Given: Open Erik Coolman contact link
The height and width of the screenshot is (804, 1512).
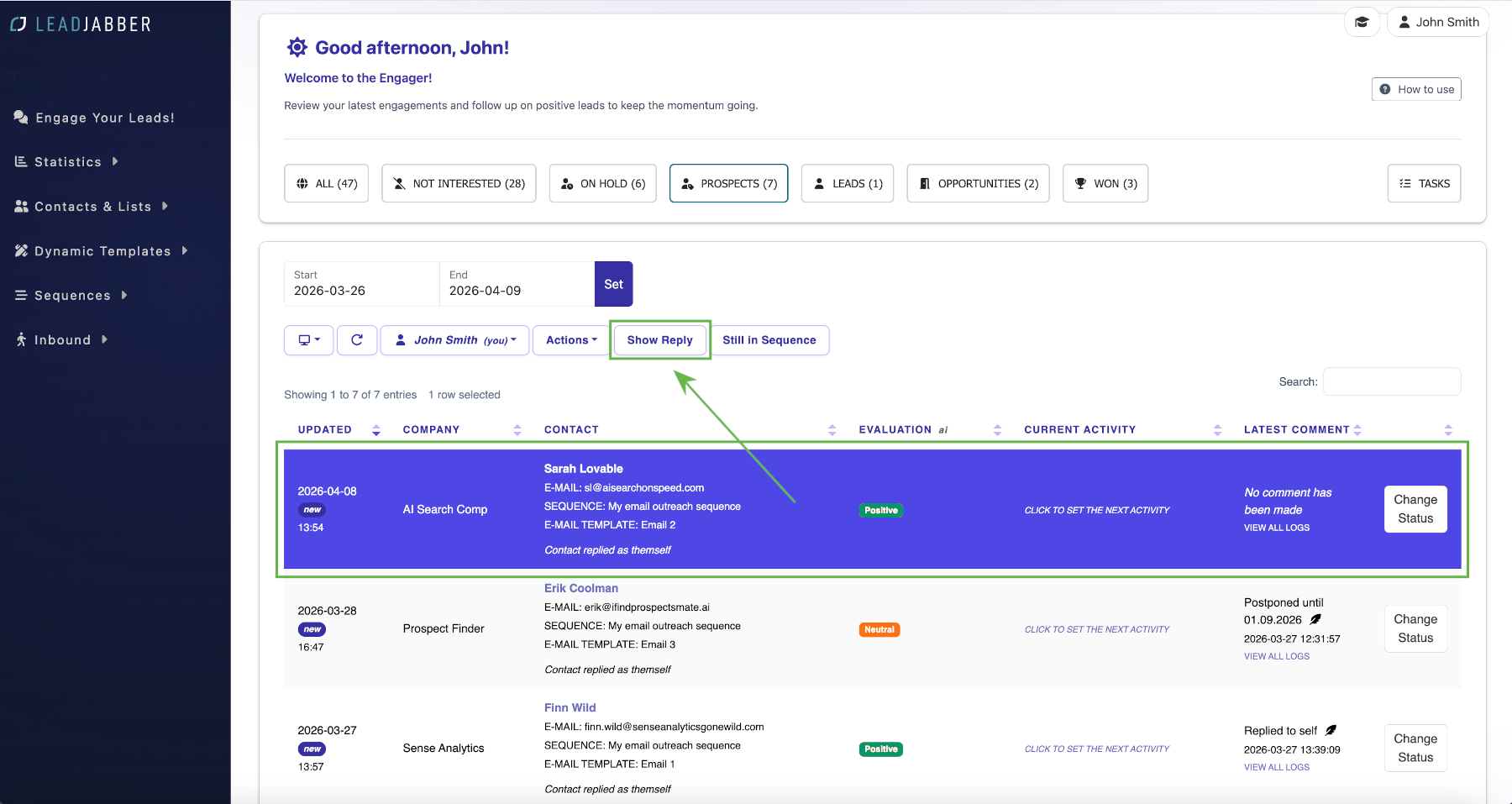Looking at the screenshot, I should (581, 588).
